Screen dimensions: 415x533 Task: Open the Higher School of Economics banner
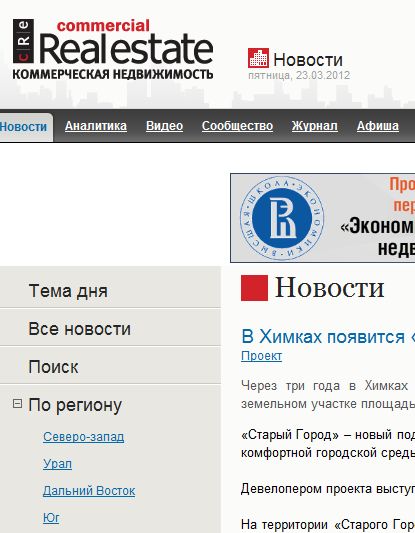[x=323, y=218]
